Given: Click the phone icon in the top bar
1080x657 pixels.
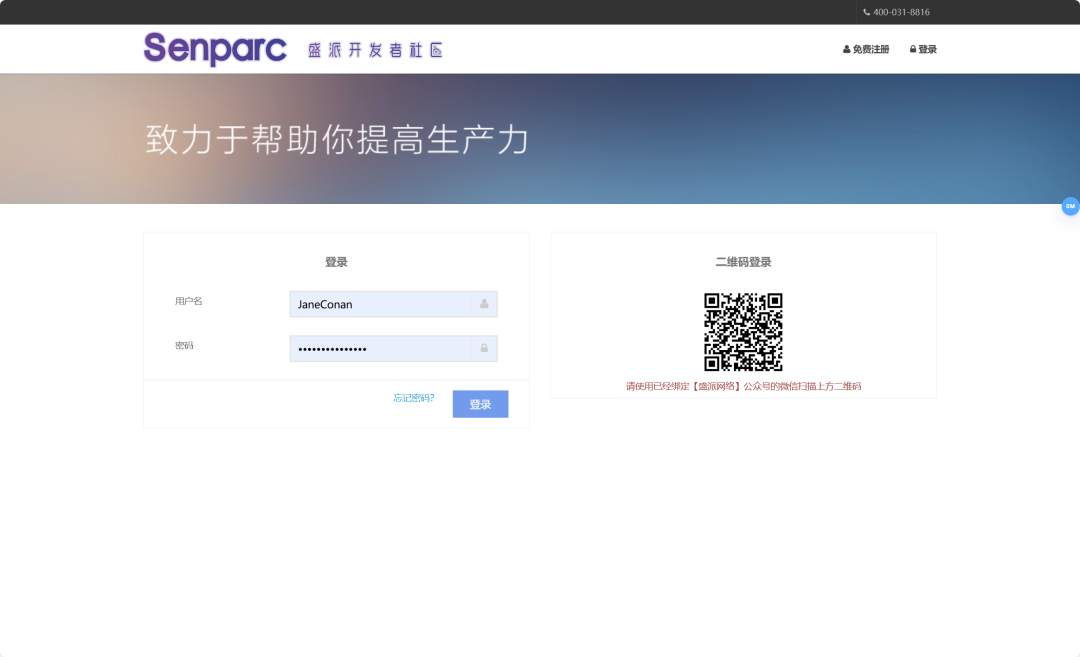Looking at the screenshot, I should coord(867,12).
